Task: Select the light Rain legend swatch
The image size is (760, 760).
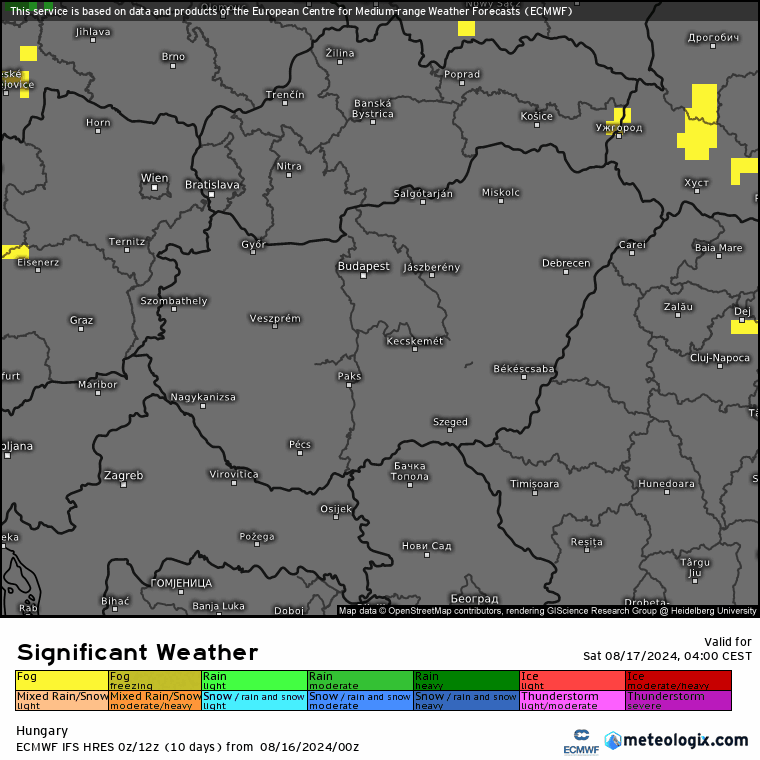Action: tap(254, 680)
